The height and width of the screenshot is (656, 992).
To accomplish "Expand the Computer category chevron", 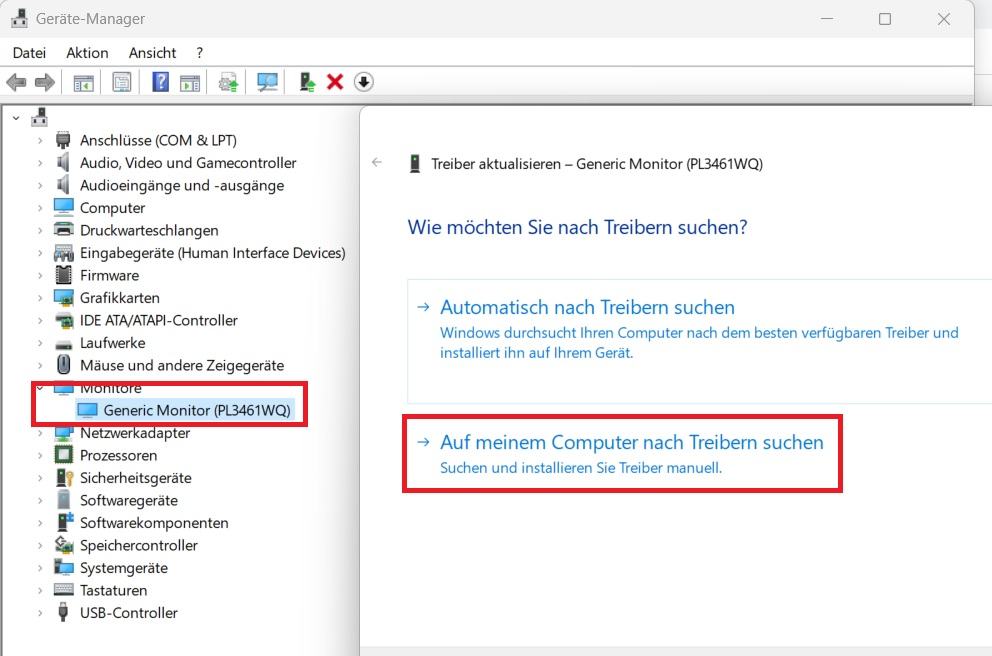I will coord(40,208).
